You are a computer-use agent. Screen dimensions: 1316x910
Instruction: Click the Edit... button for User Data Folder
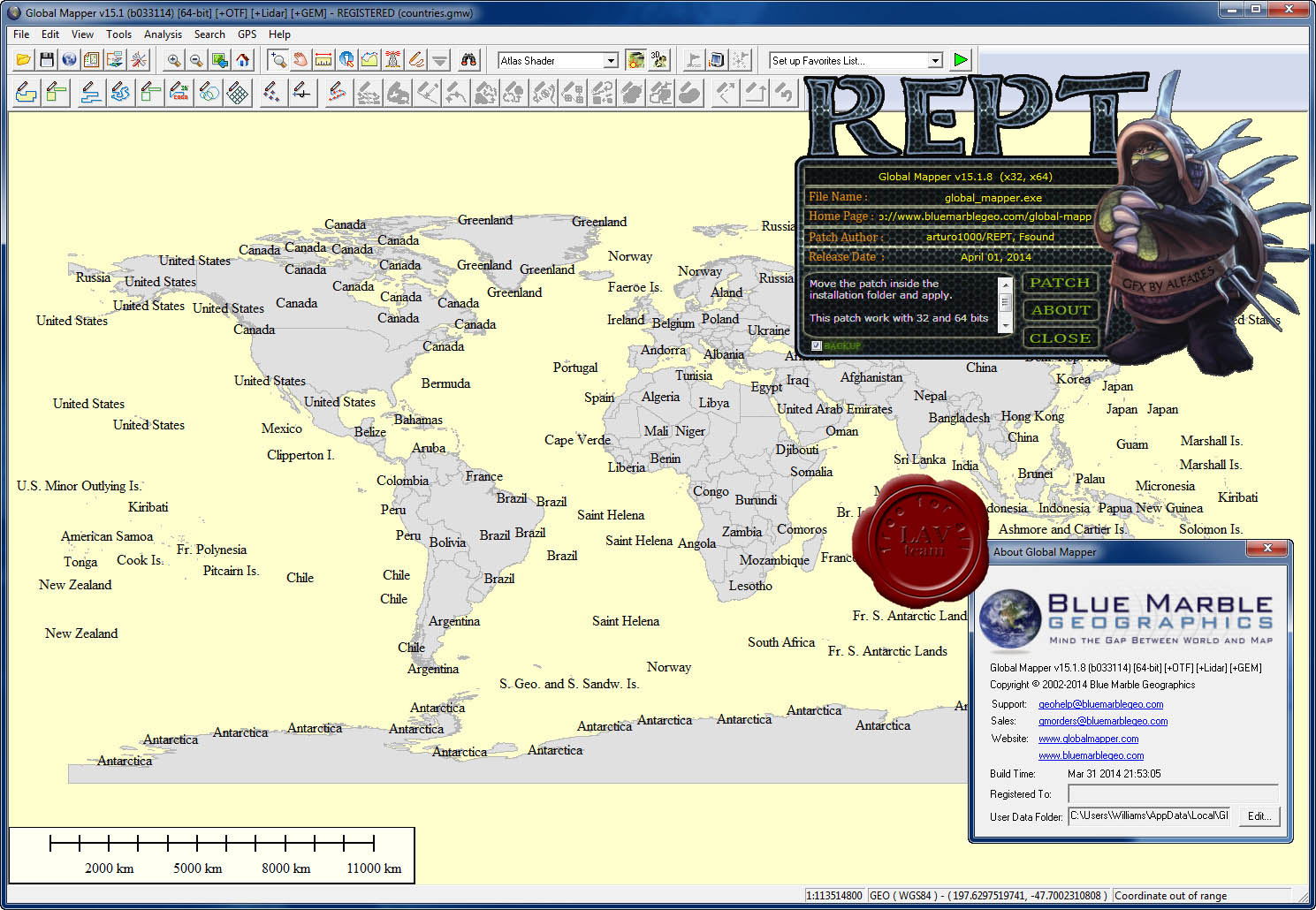coord(1259,815)
